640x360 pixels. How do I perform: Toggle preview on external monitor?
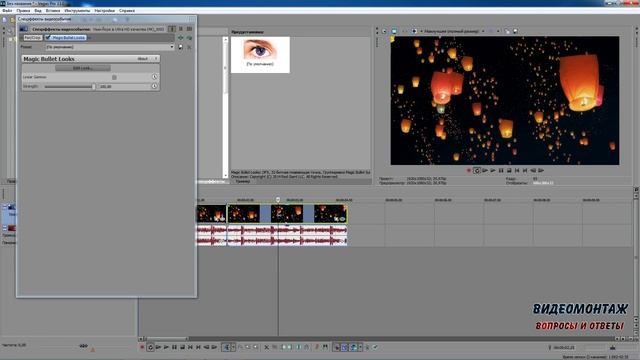click(394, 31)
